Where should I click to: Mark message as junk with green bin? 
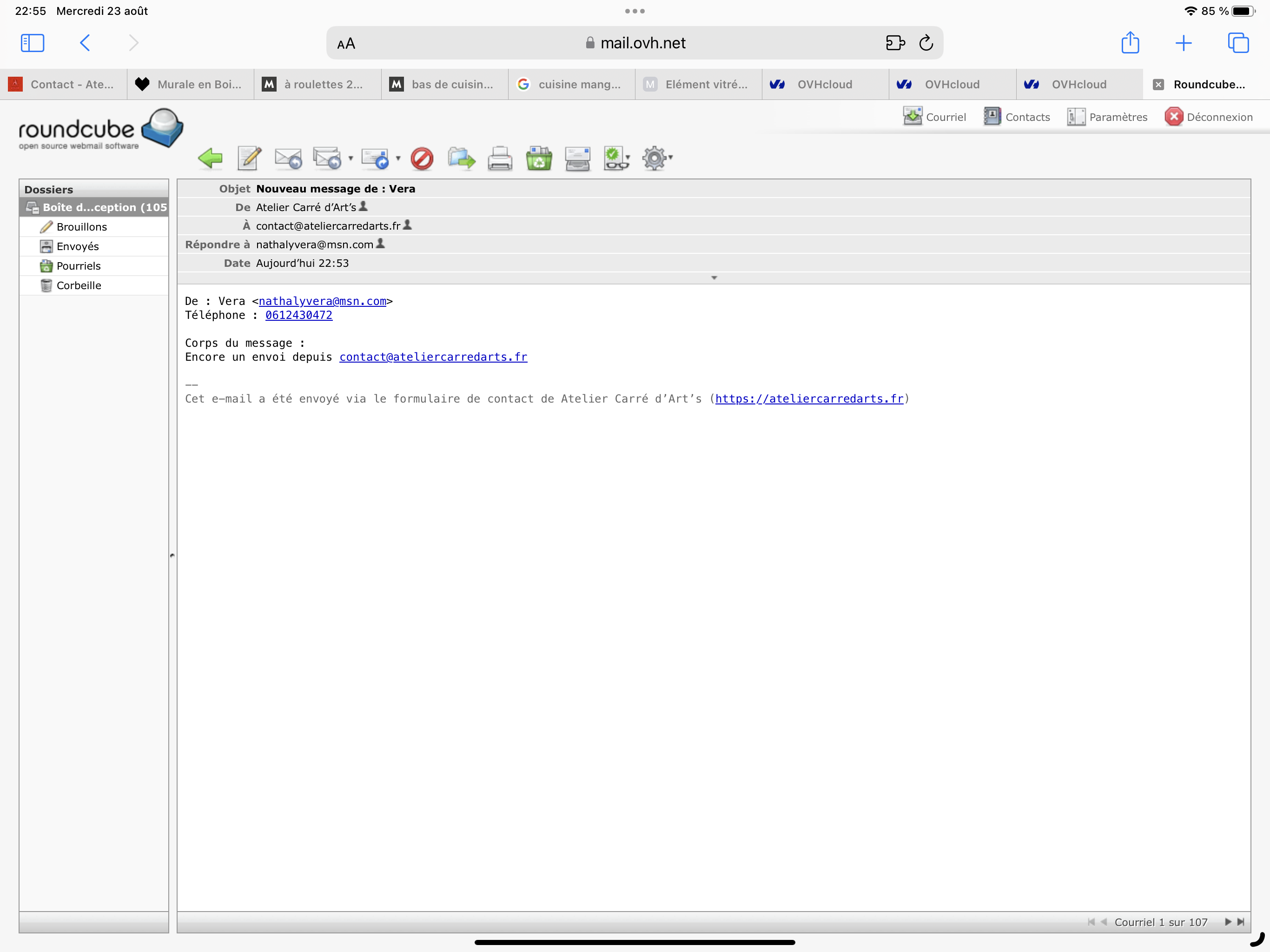click(539, 159)
